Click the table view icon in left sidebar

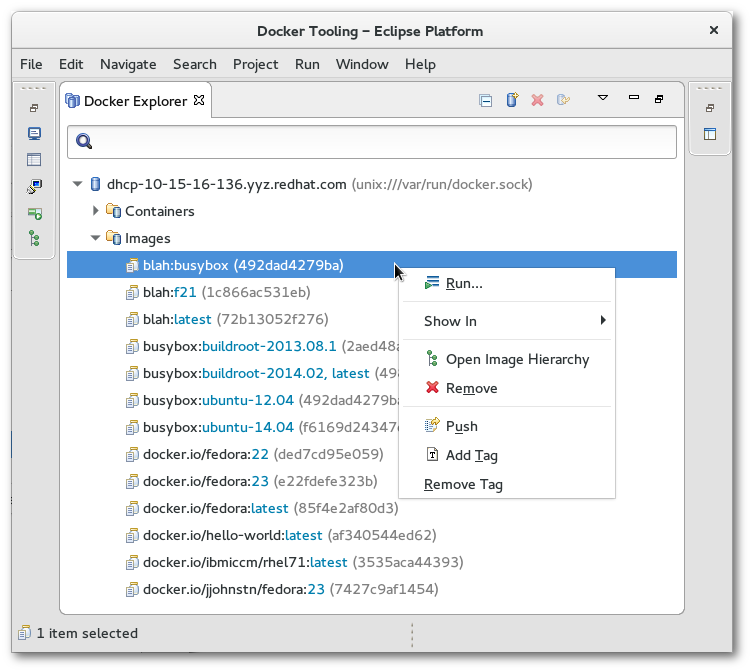pos(34,160)
